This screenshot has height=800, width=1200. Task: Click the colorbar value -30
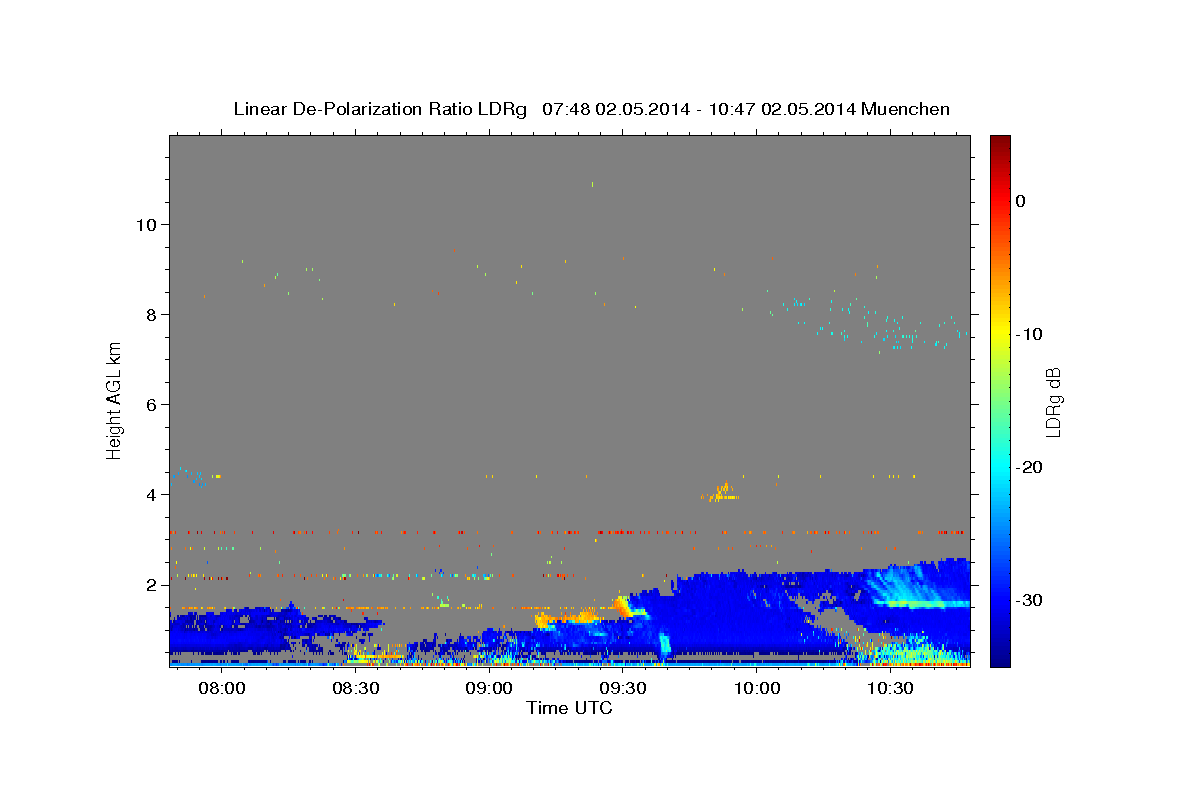(x=1029, y=600)
